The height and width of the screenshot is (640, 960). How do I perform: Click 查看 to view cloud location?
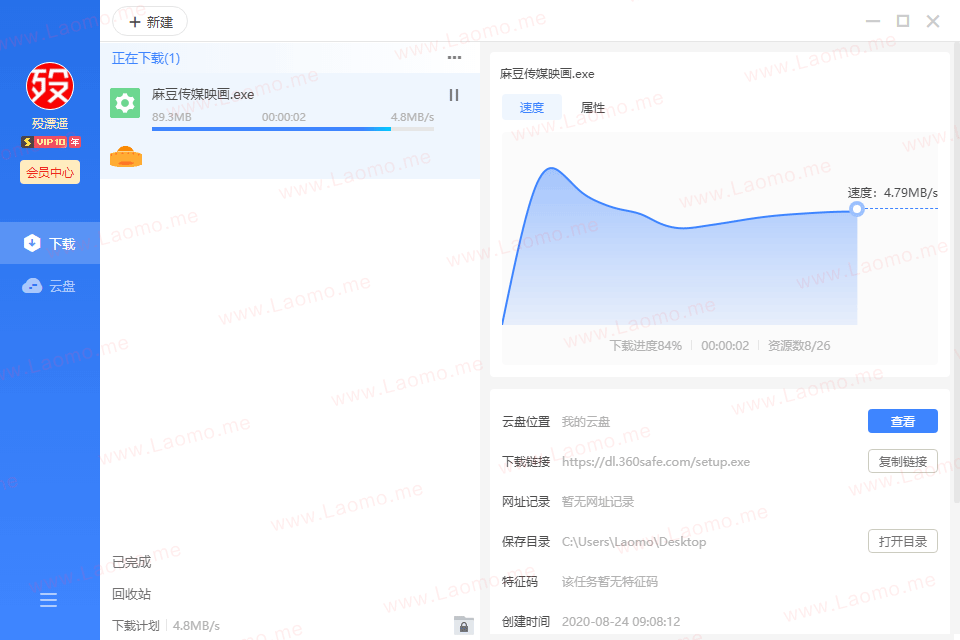tap(902, 421)
